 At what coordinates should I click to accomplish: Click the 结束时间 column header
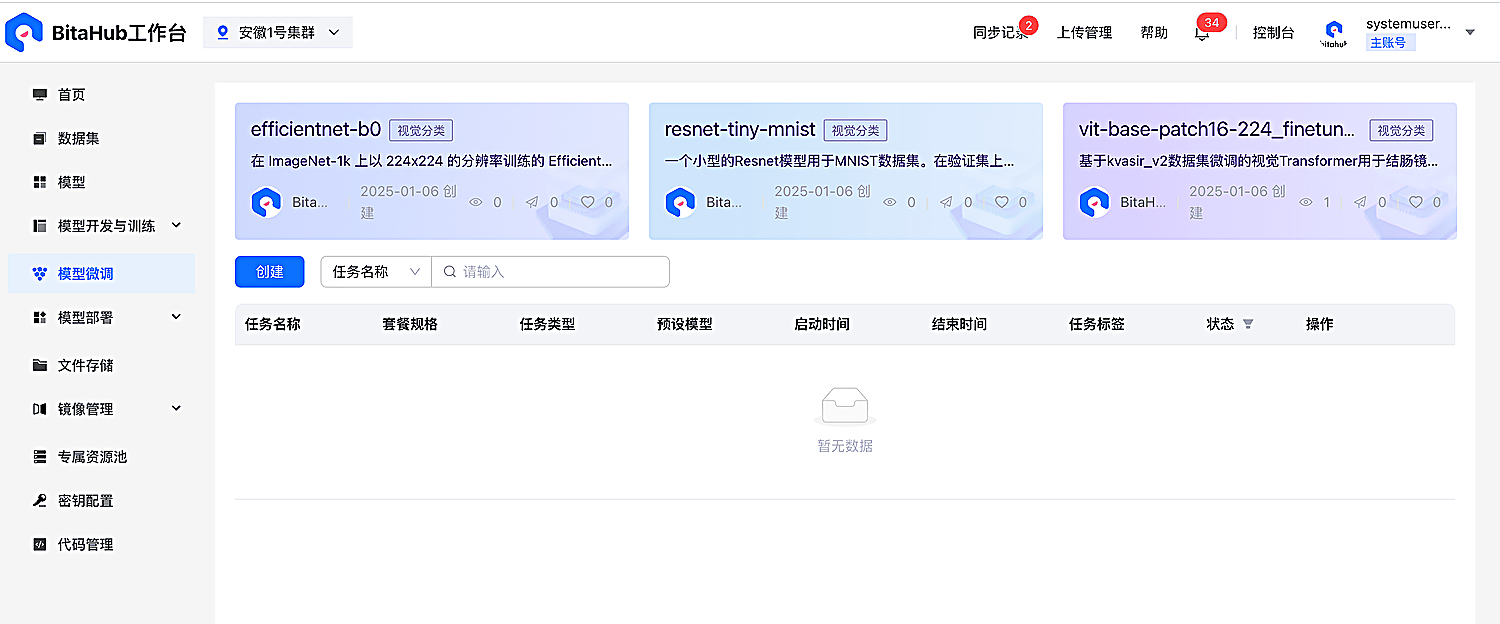click(x=959, y=324)
